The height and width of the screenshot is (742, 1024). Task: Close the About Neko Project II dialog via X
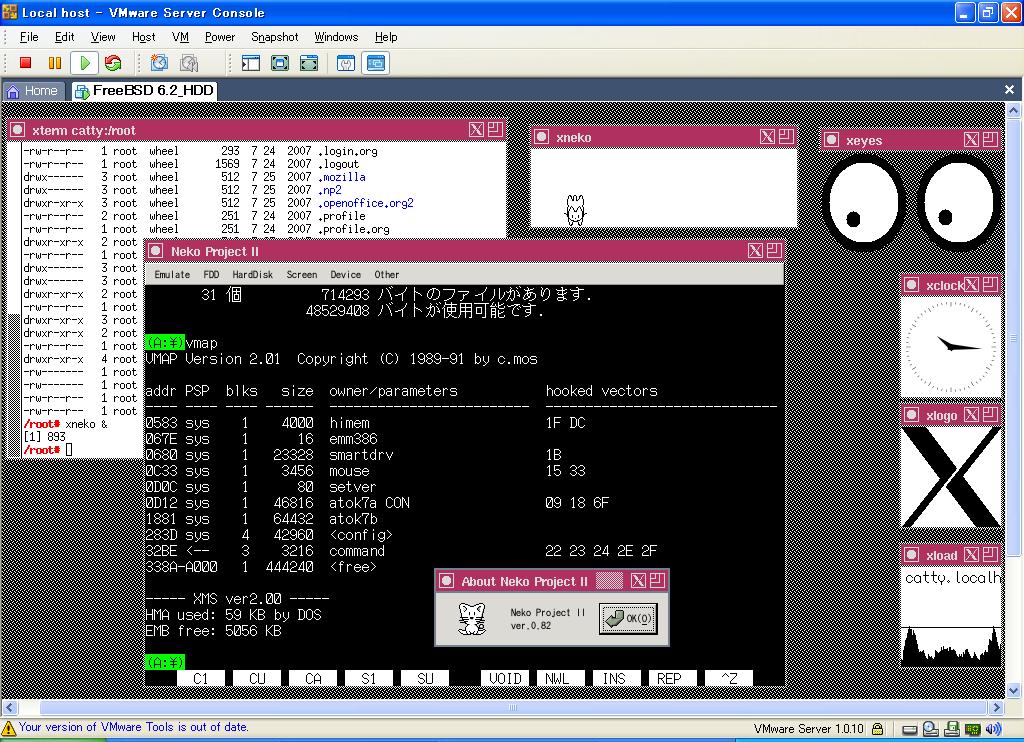(639, 581)
